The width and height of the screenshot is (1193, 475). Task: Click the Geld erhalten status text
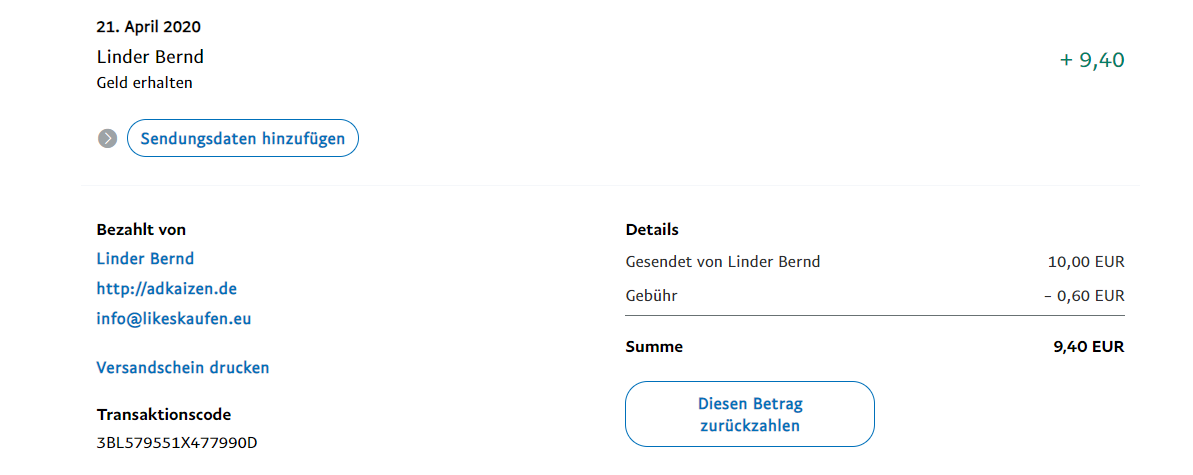pyautogui.click(x=144, y=83)
